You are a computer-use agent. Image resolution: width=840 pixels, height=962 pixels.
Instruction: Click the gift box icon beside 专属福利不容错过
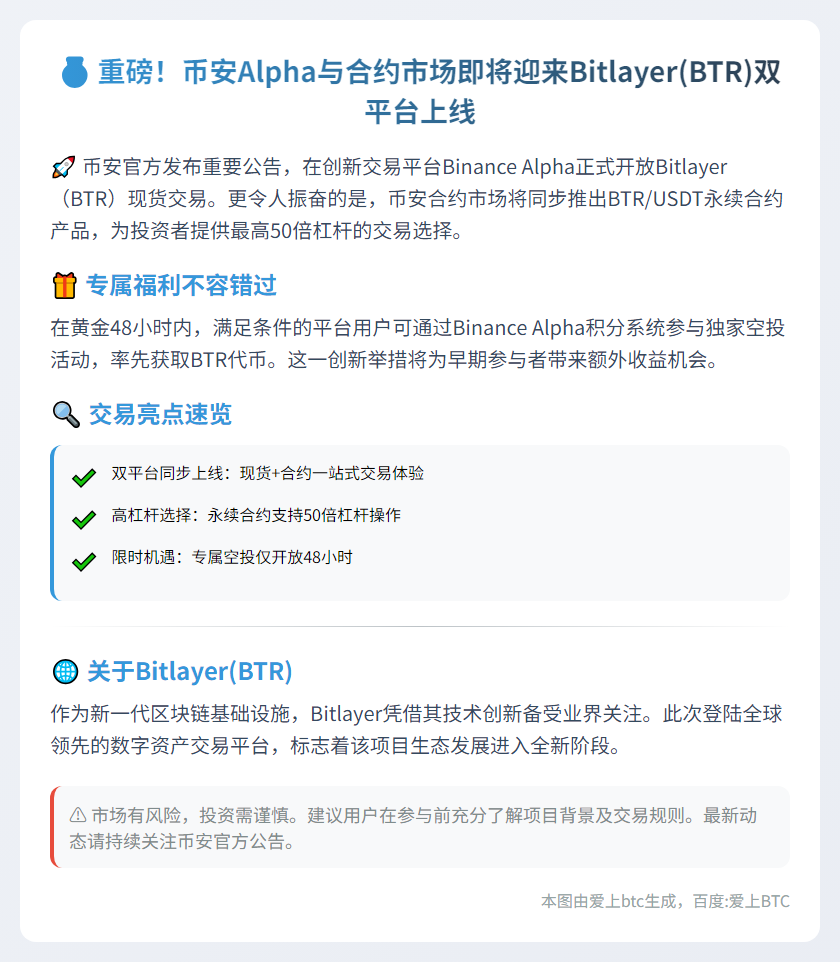click(64, 286)
